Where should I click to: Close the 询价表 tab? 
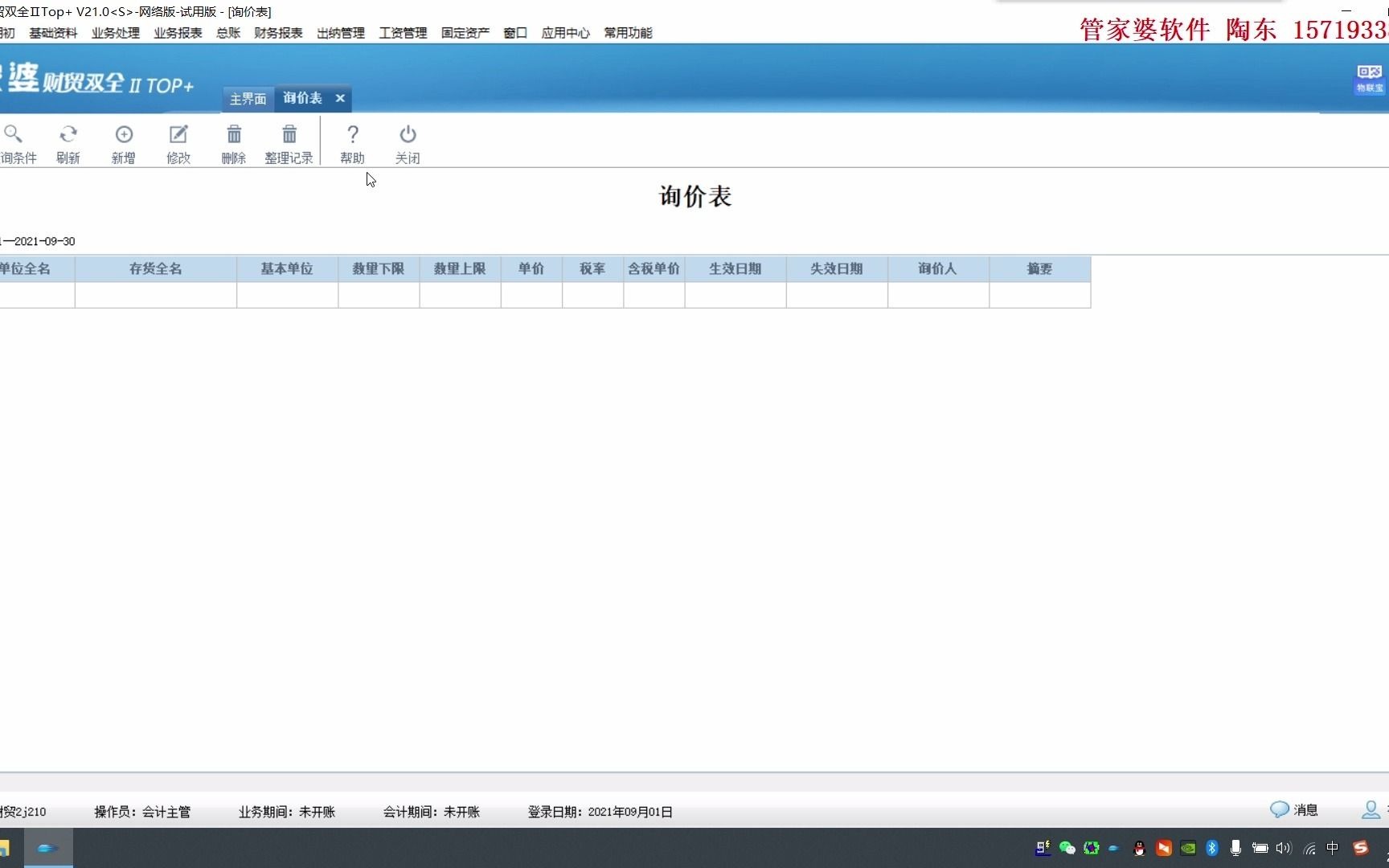coord(340,98)
